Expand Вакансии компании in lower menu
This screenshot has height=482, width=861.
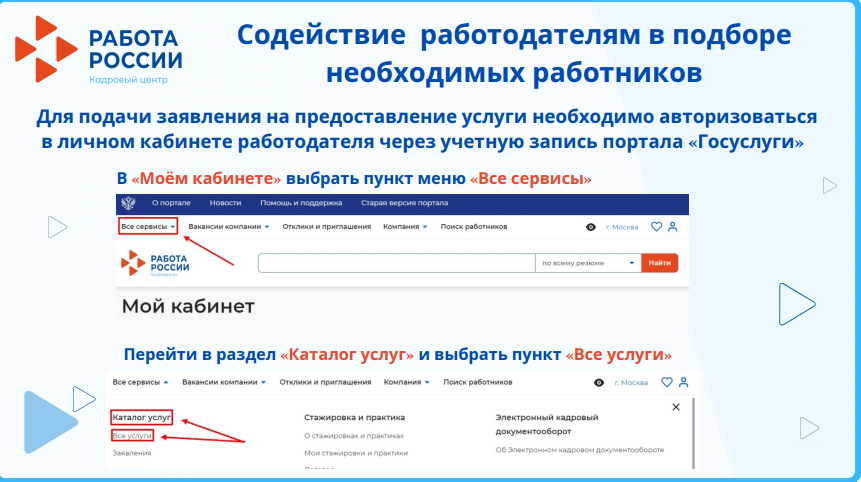[x=224, y=382]
